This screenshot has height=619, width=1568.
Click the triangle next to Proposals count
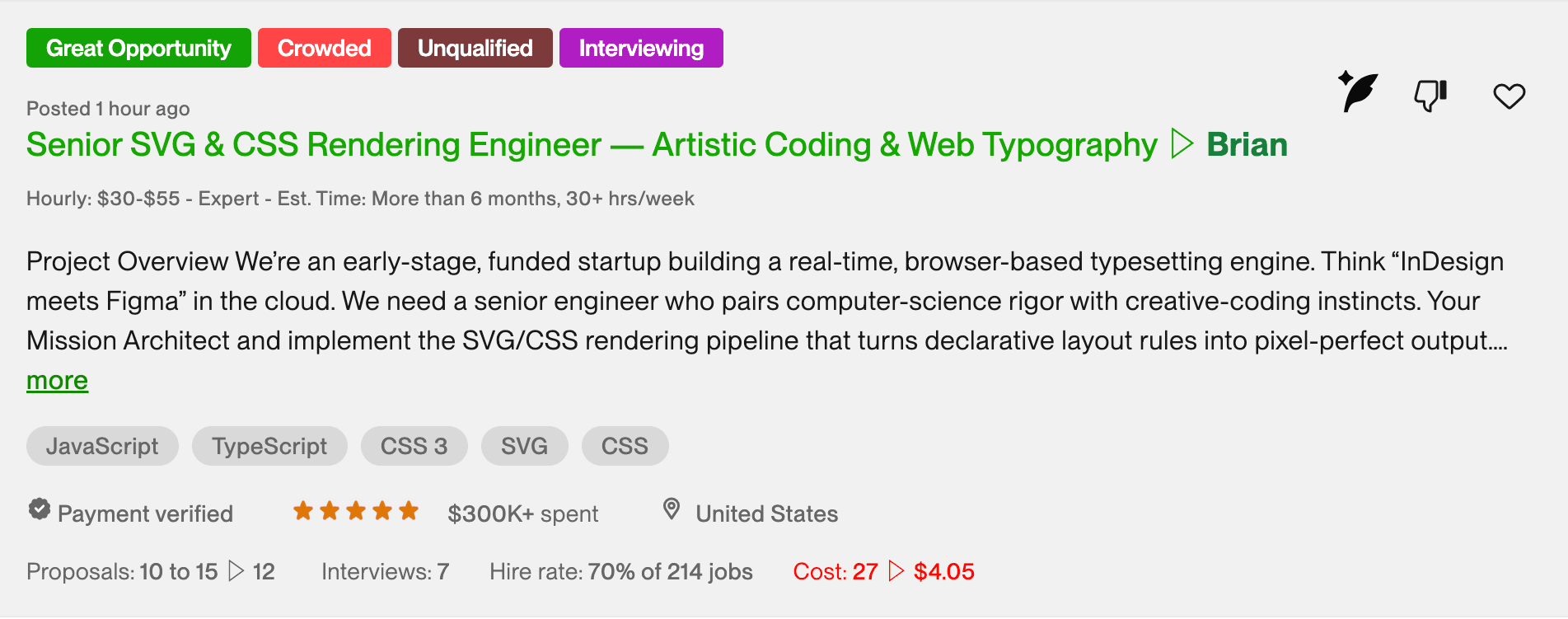tap(236, 570)
